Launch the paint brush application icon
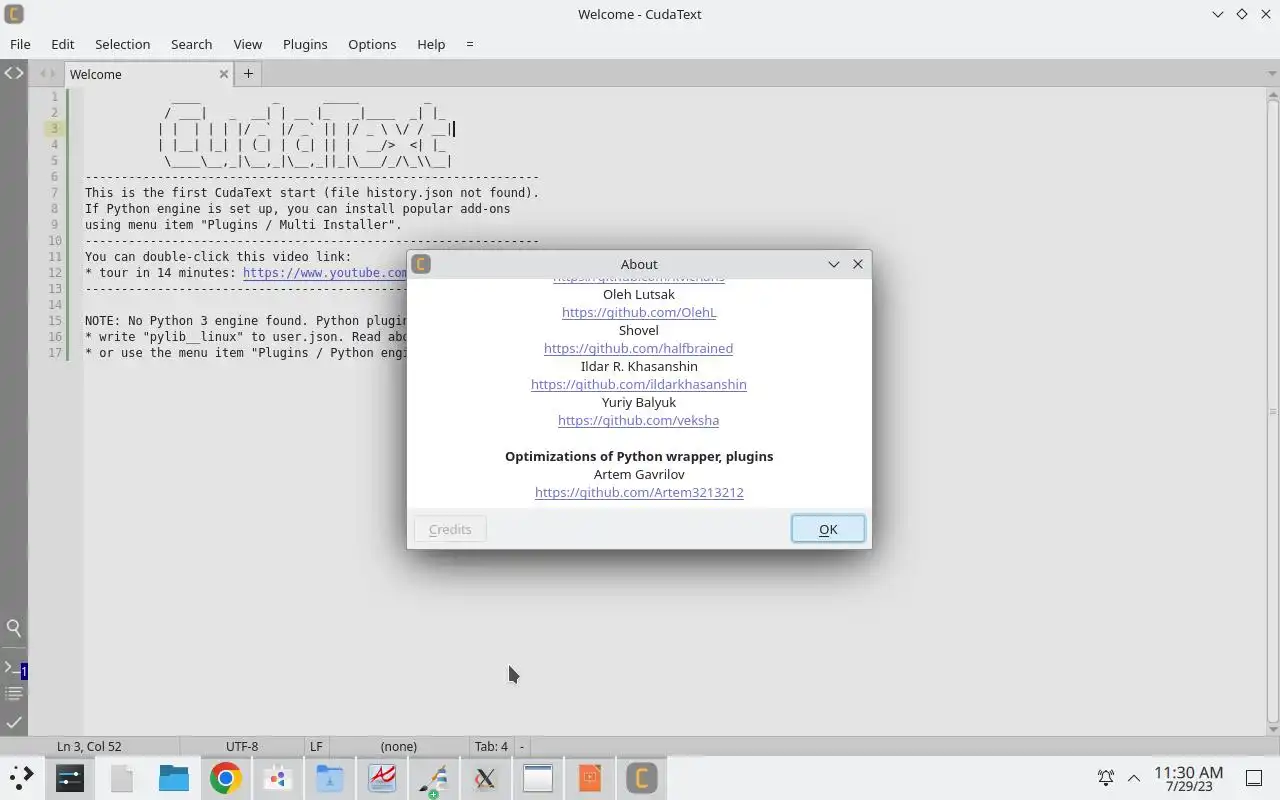Screen dimensions: 1280x800 (x=434, y=777)
